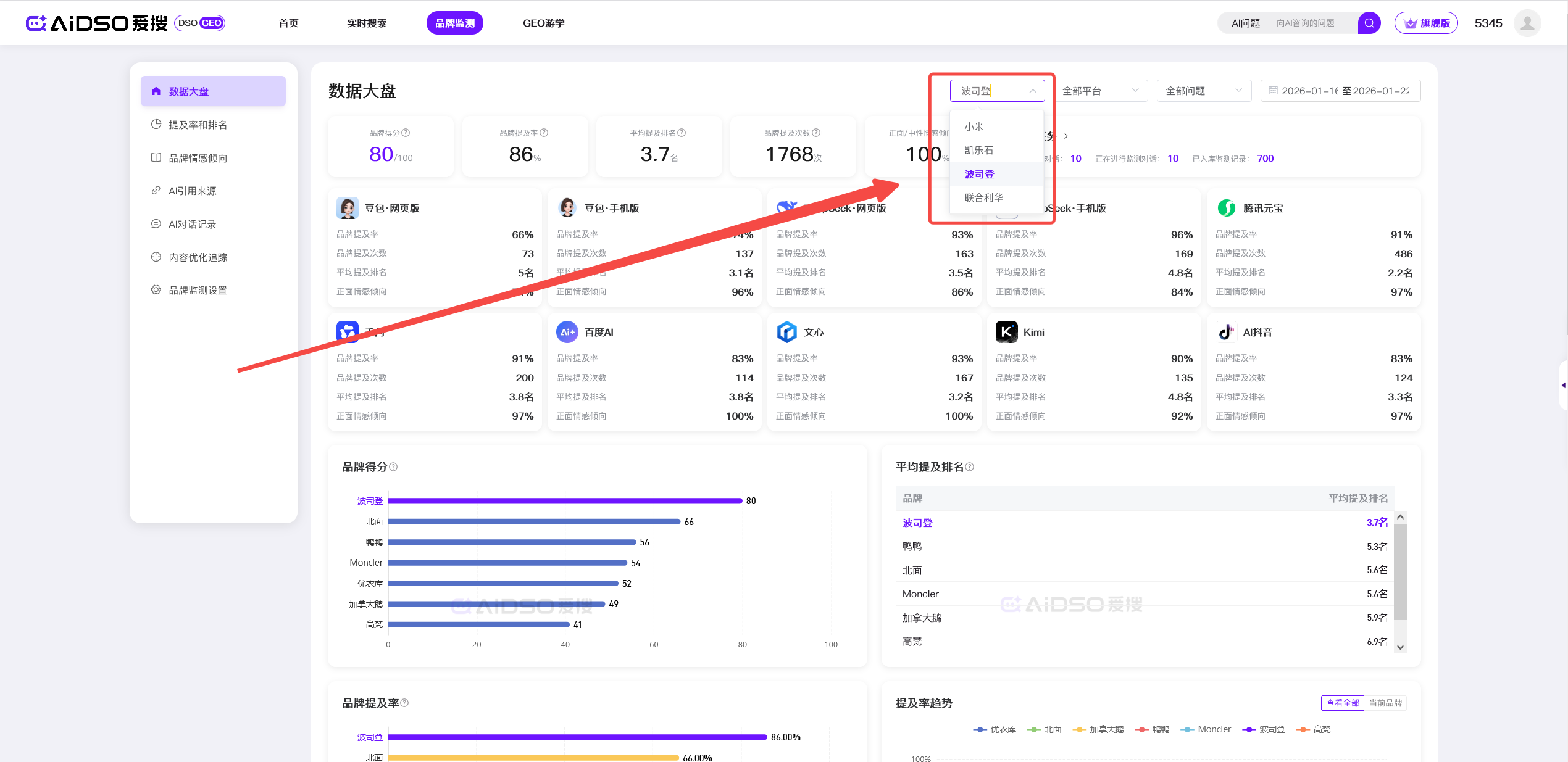Click the user avatar icon
1568x762 pixels.
click(x=1527, y=23)
